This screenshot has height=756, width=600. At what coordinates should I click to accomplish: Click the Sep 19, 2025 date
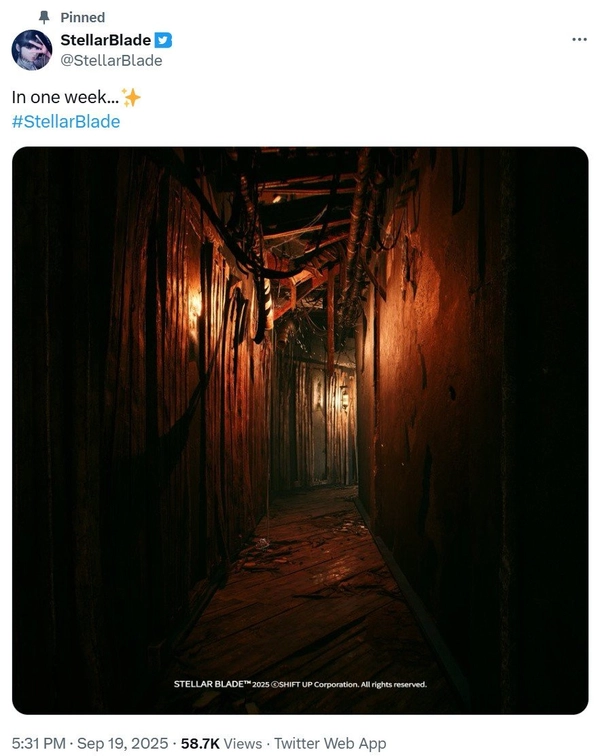coord(123,743)
